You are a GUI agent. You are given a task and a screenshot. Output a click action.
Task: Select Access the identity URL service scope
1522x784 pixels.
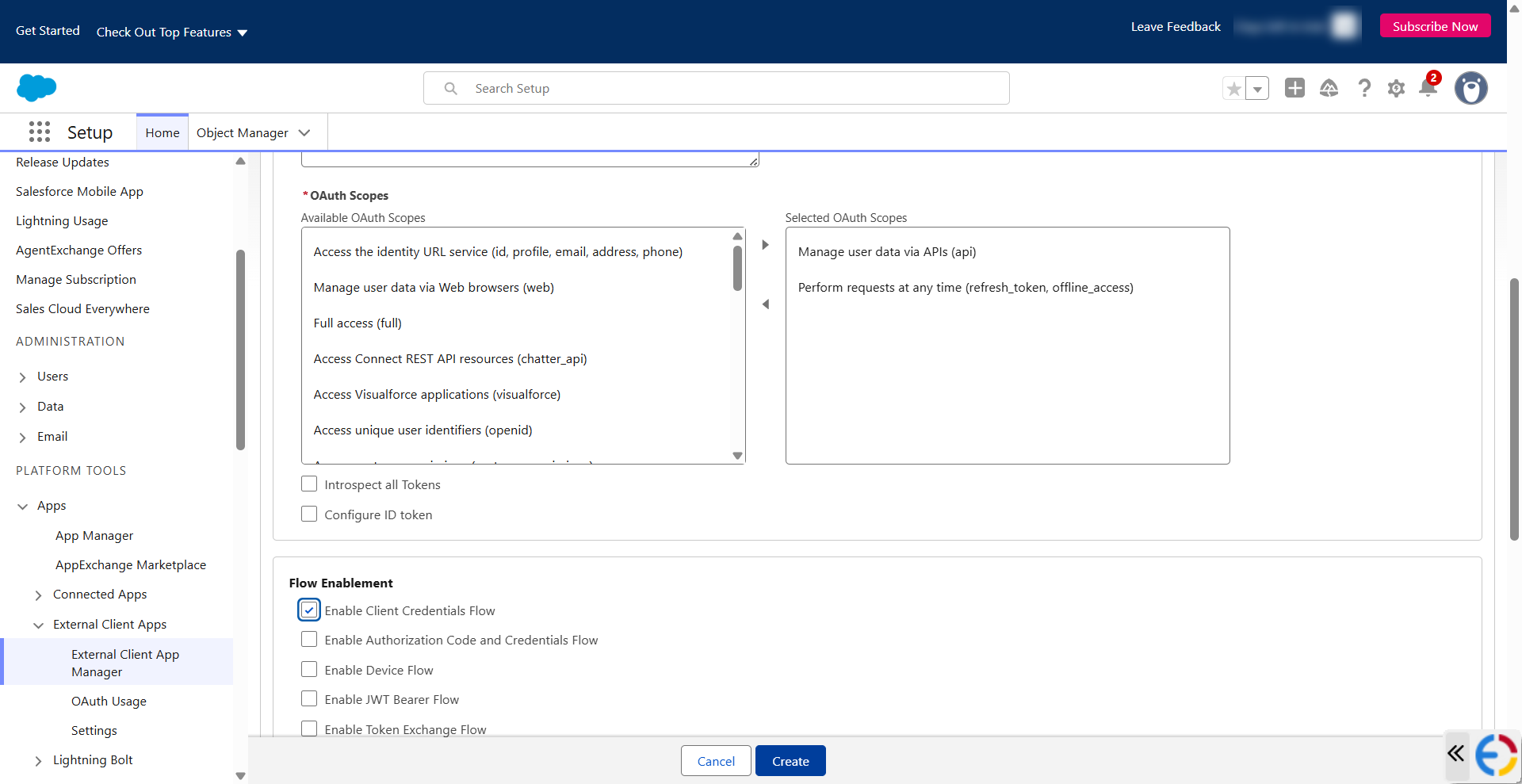tap(498, 252)
